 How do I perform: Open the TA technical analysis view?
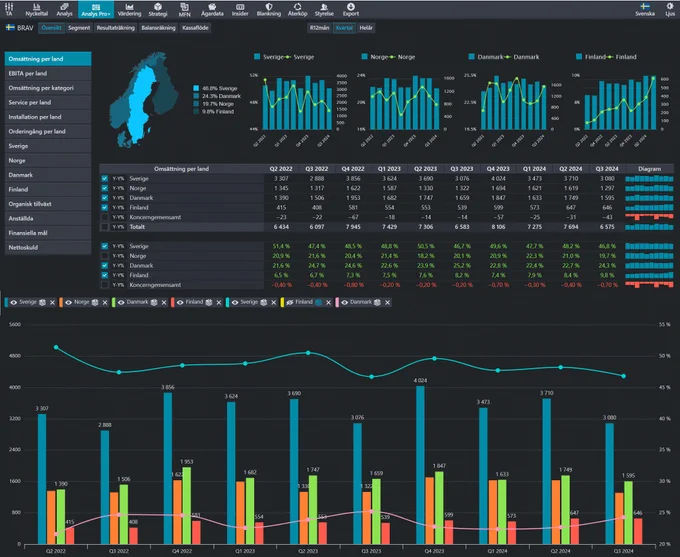(9, 9)
